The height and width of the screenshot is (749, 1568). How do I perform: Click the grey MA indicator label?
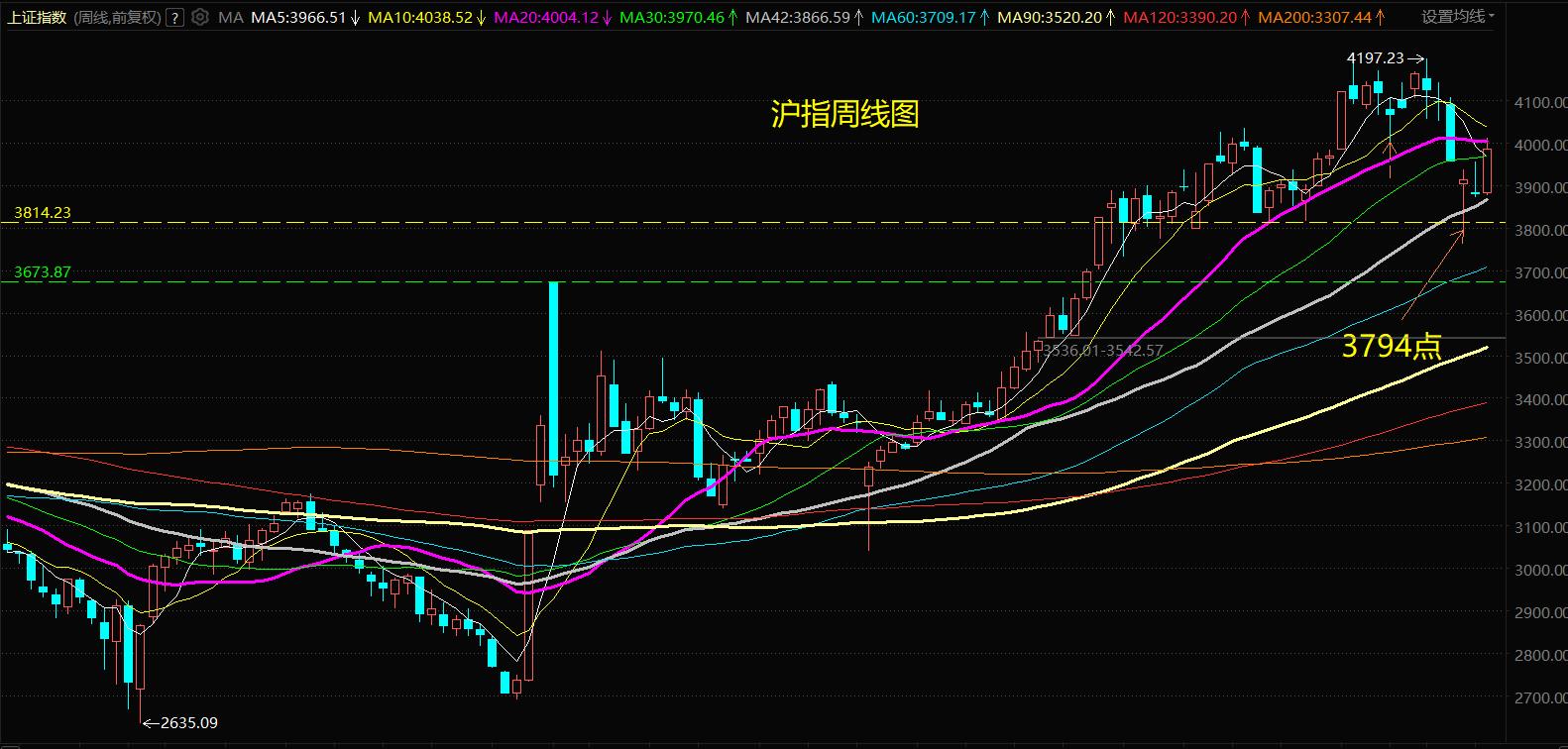click(230, 17)
